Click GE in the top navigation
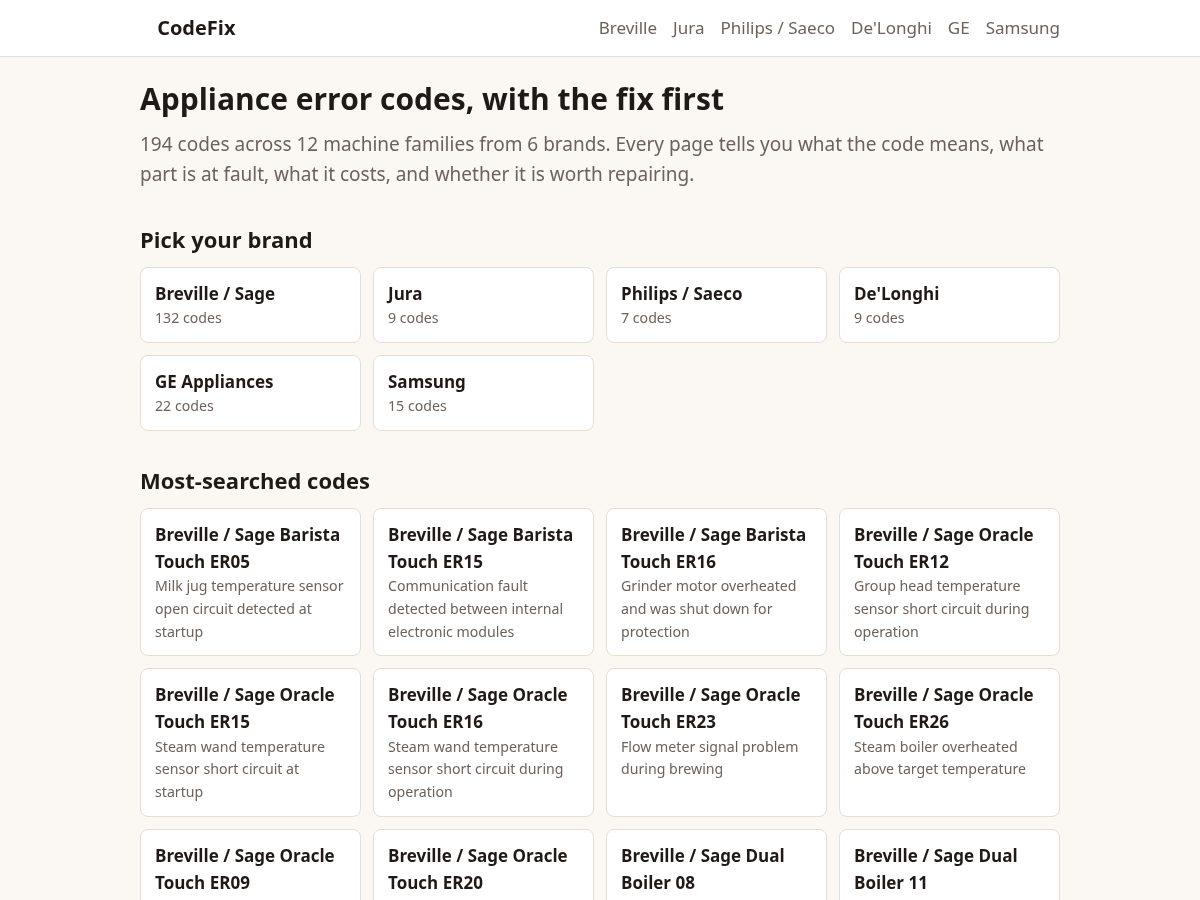The height and width of the screenshot is (900, 1200). (x=959, y=28)
